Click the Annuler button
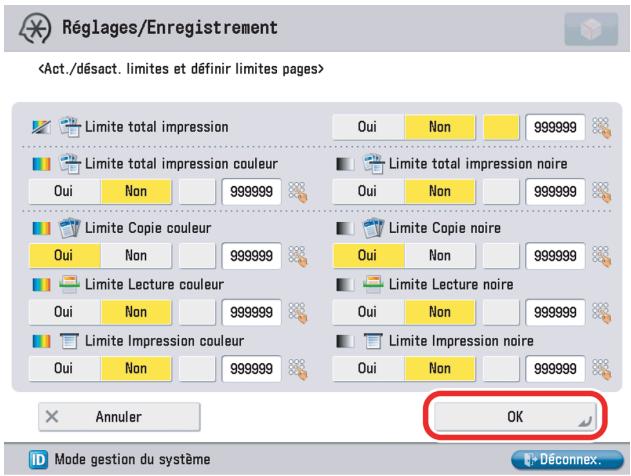 (119, 417)
